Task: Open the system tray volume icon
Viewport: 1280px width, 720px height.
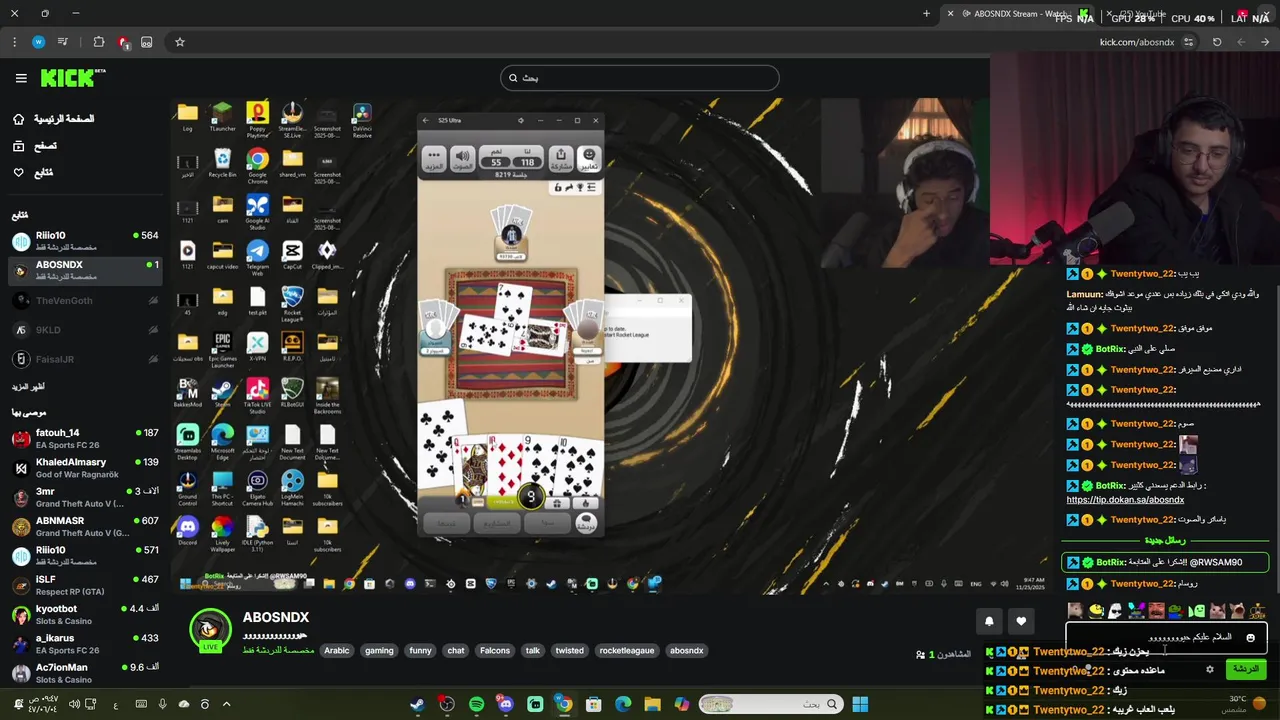Action: point(75,704)
